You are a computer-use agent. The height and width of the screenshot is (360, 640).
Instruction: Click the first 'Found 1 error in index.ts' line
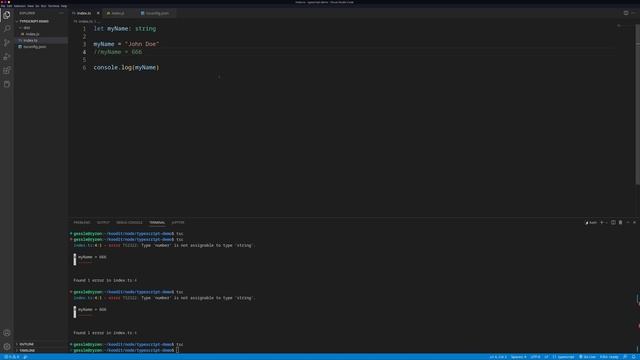[x=105, y=280]
